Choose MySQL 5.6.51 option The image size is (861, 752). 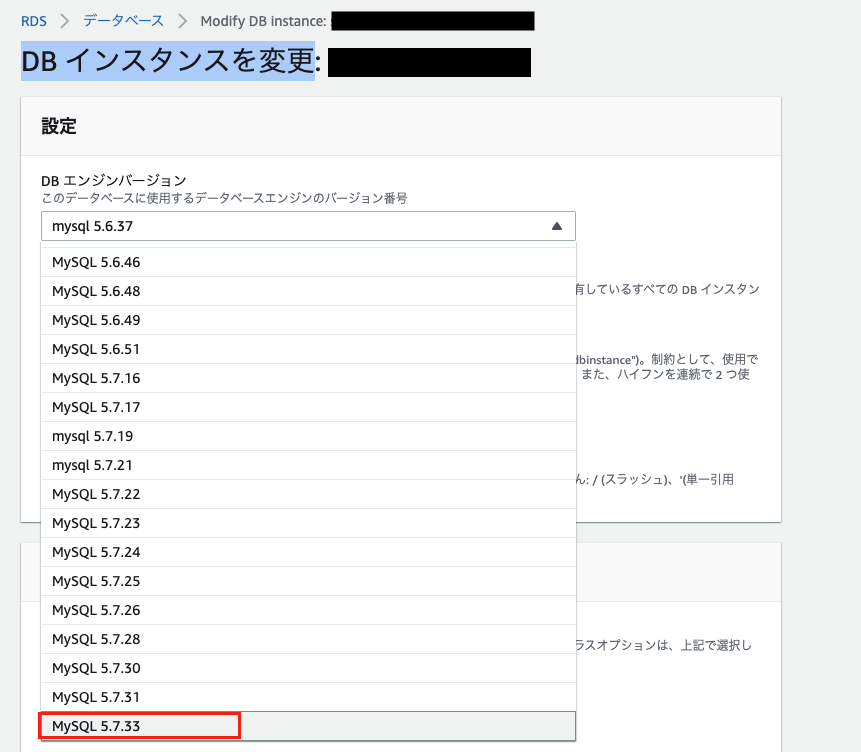pos(308,349)
